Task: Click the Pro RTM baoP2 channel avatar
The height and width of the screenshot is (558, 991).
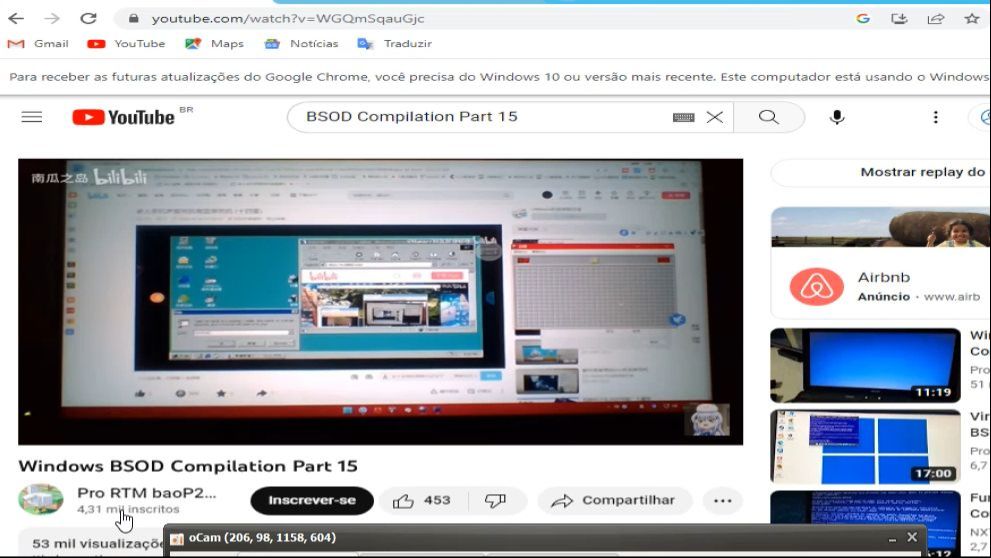Action: point(41,500)
